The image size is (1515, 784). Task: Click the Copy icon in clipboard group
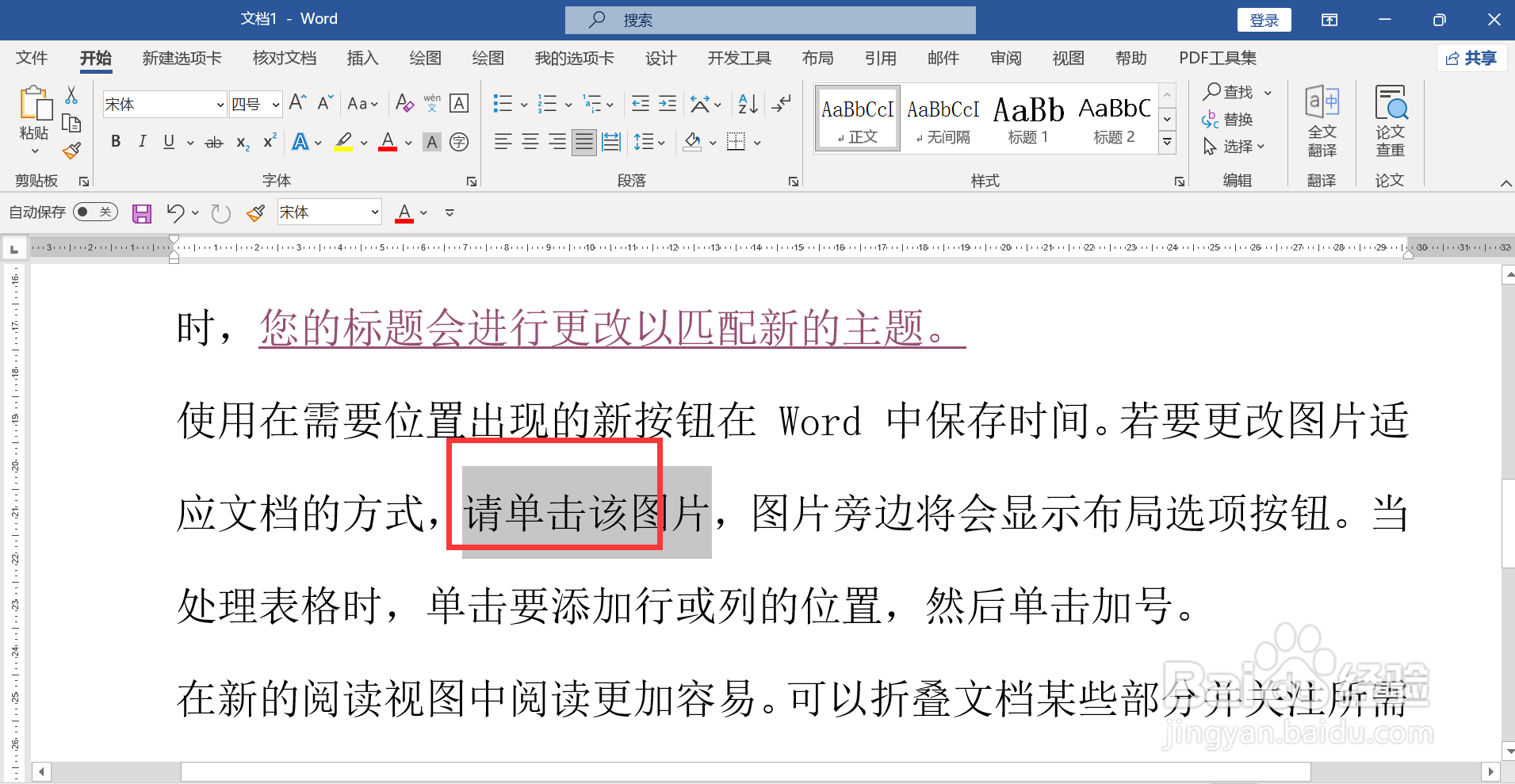point(71,124)
